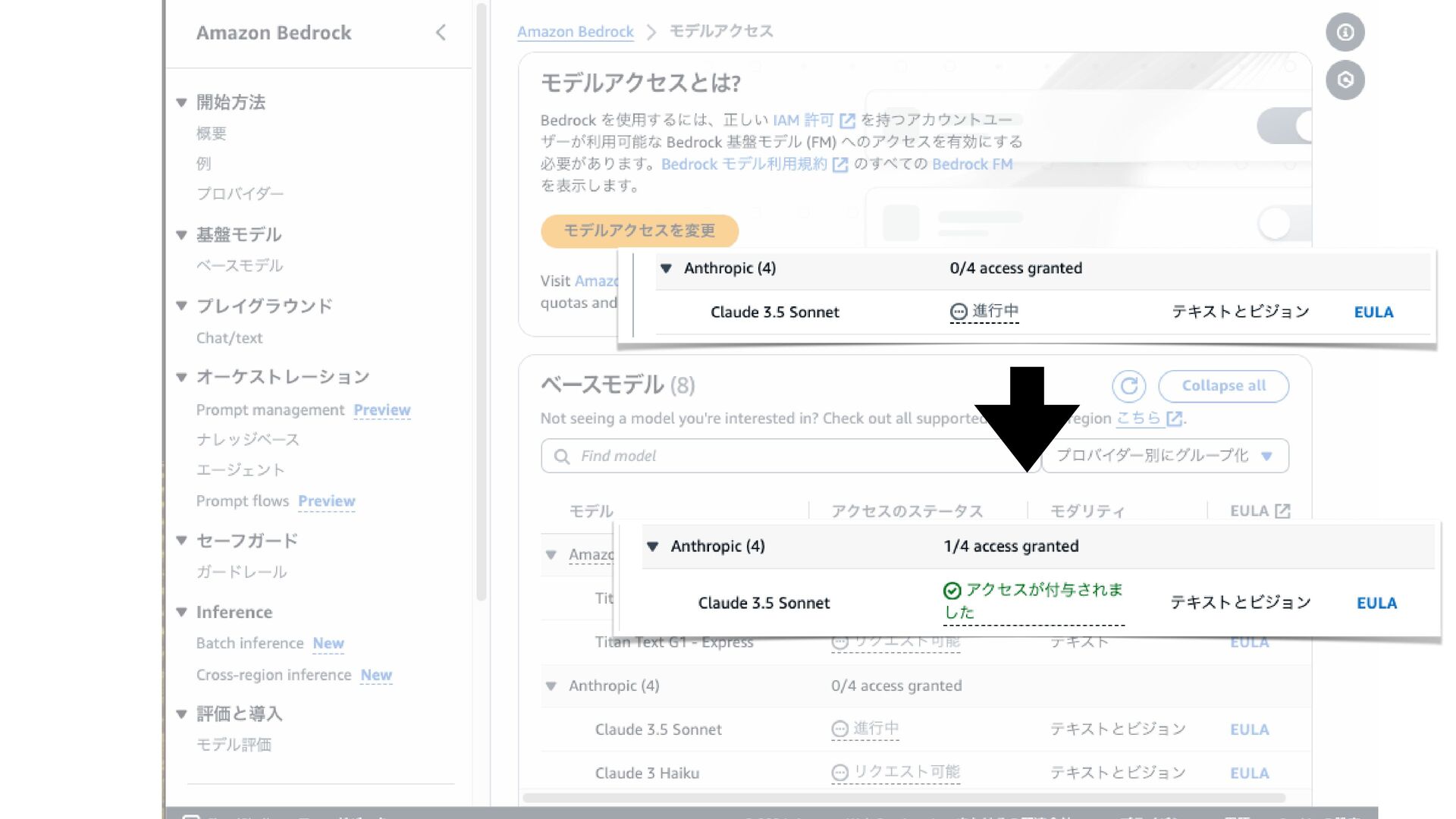Open Chat/text playground in sidebar

click(229, 338)
